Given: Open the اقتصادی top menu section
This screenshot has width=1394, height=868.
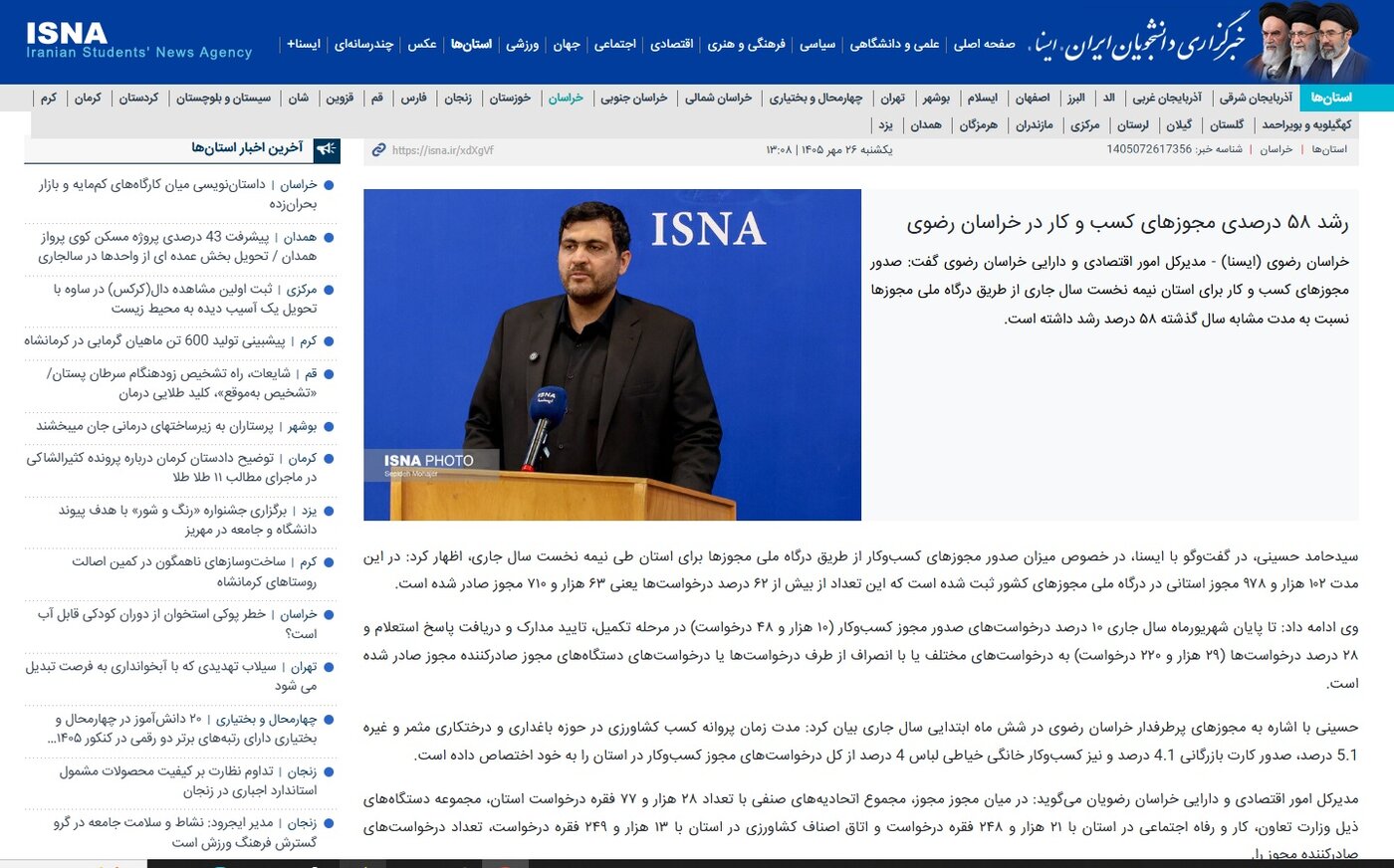Looking at the screenshot, I should (x=672, y=44).
